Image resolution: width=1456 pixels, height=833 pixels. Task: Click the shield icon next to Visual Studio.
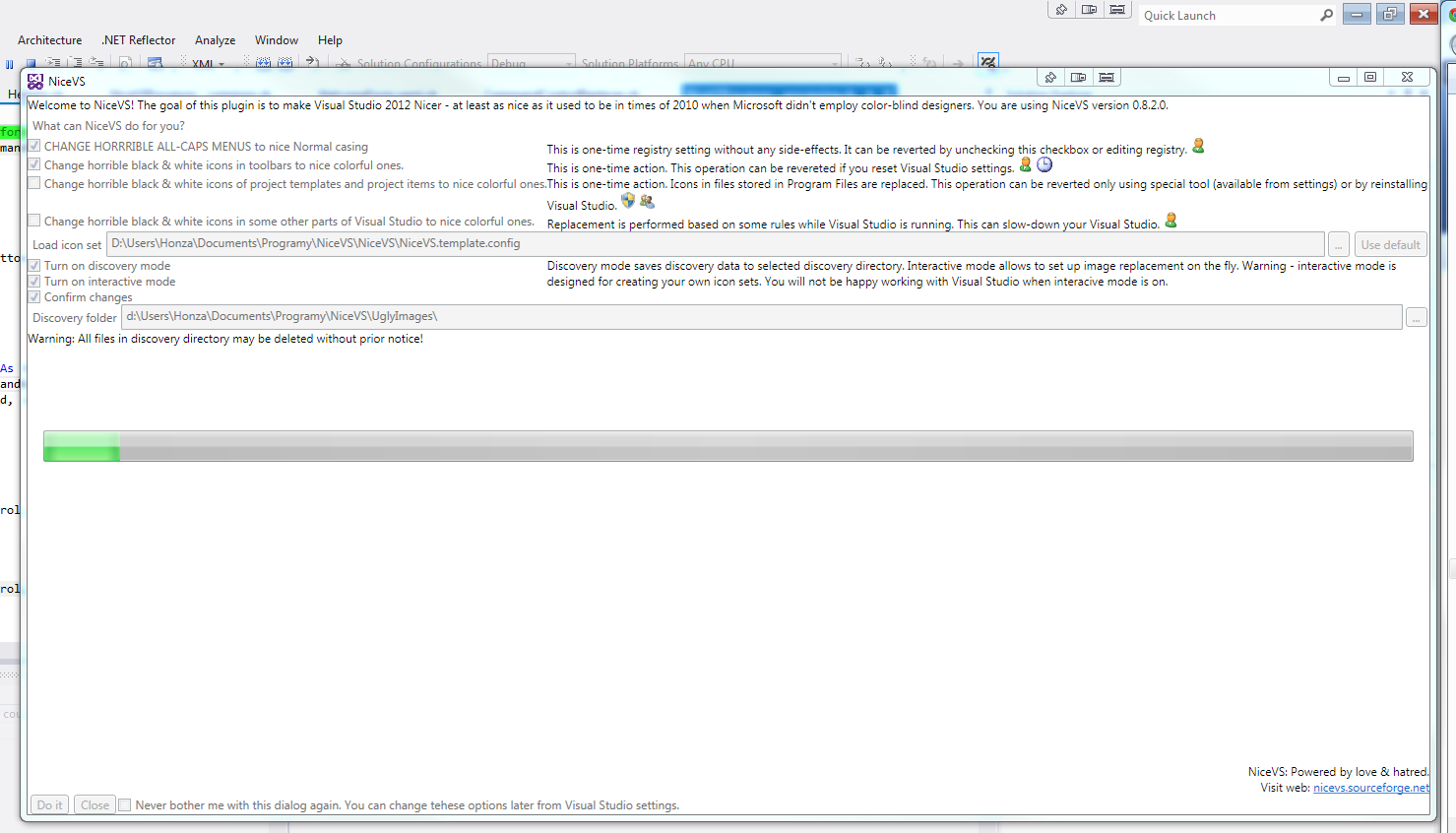click(628, 201)
